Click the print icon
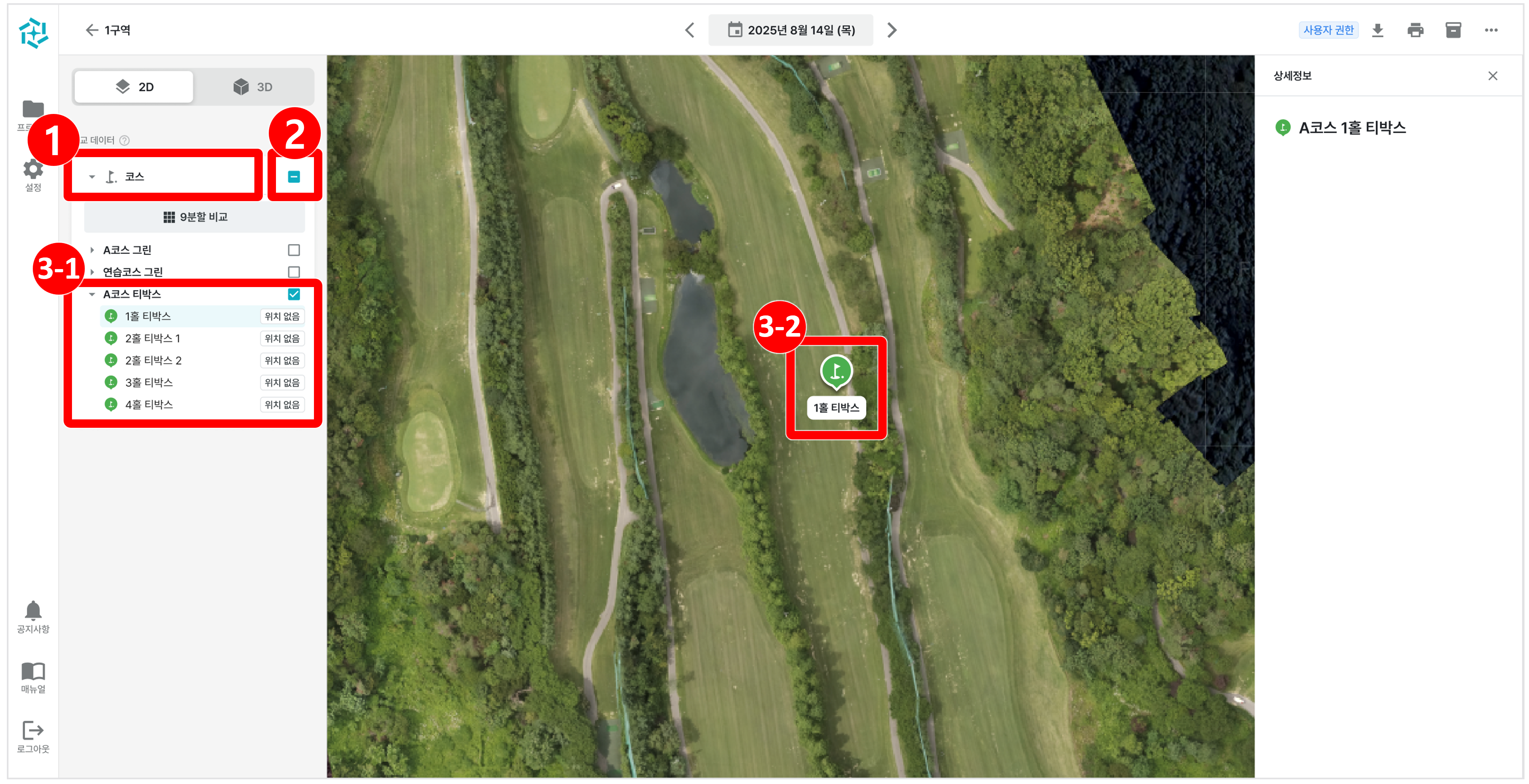 [1415, 30]
